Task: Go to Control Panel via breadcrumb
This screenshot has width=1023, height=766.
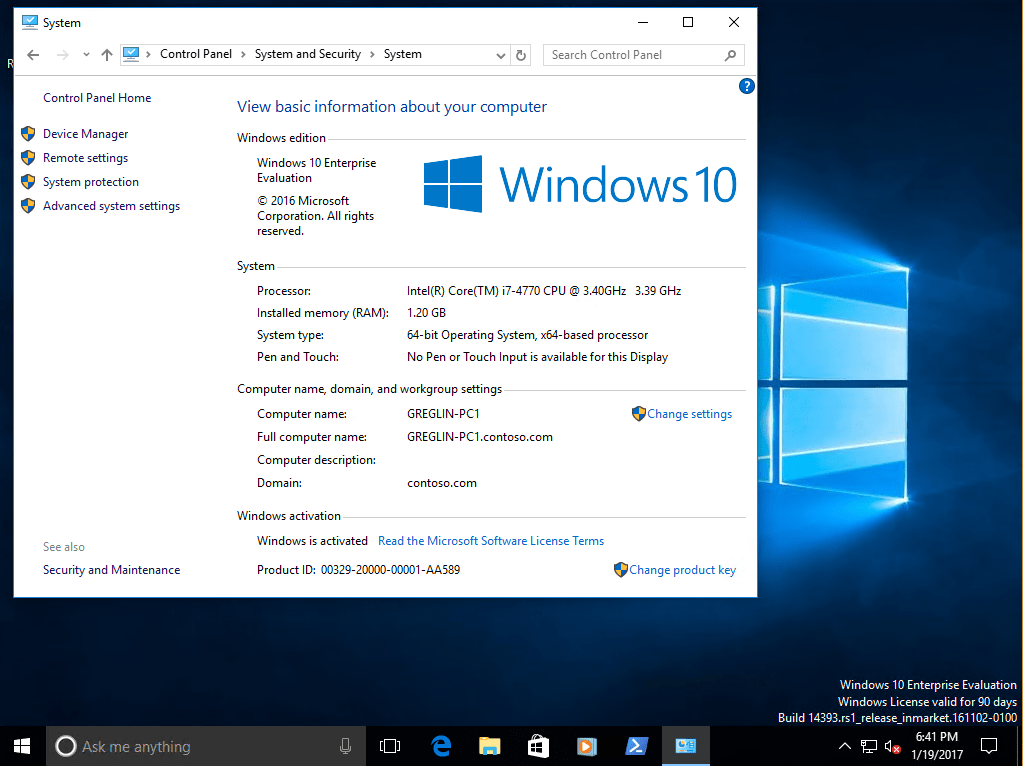Action: pyautogui.click(x=196, y=54)
